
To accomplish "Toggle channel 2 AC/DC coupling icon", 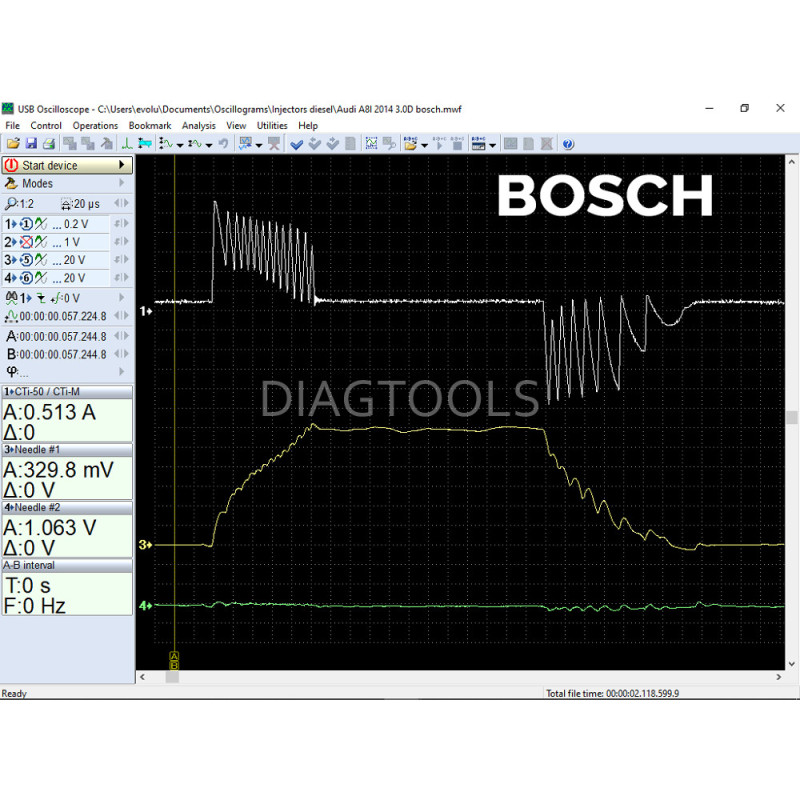I will [41, 242].
